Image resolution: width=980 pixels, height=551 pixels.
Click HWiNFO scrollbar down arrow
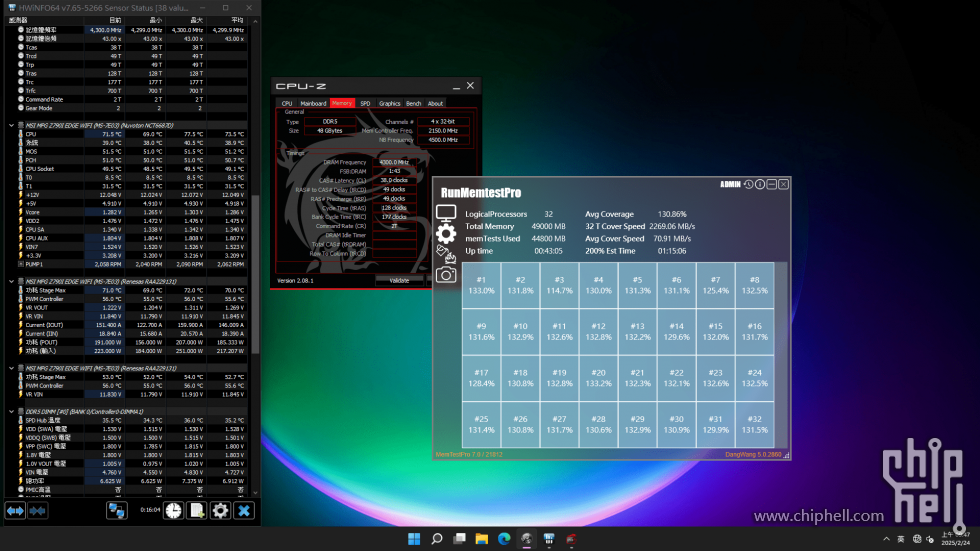[255, 493]
